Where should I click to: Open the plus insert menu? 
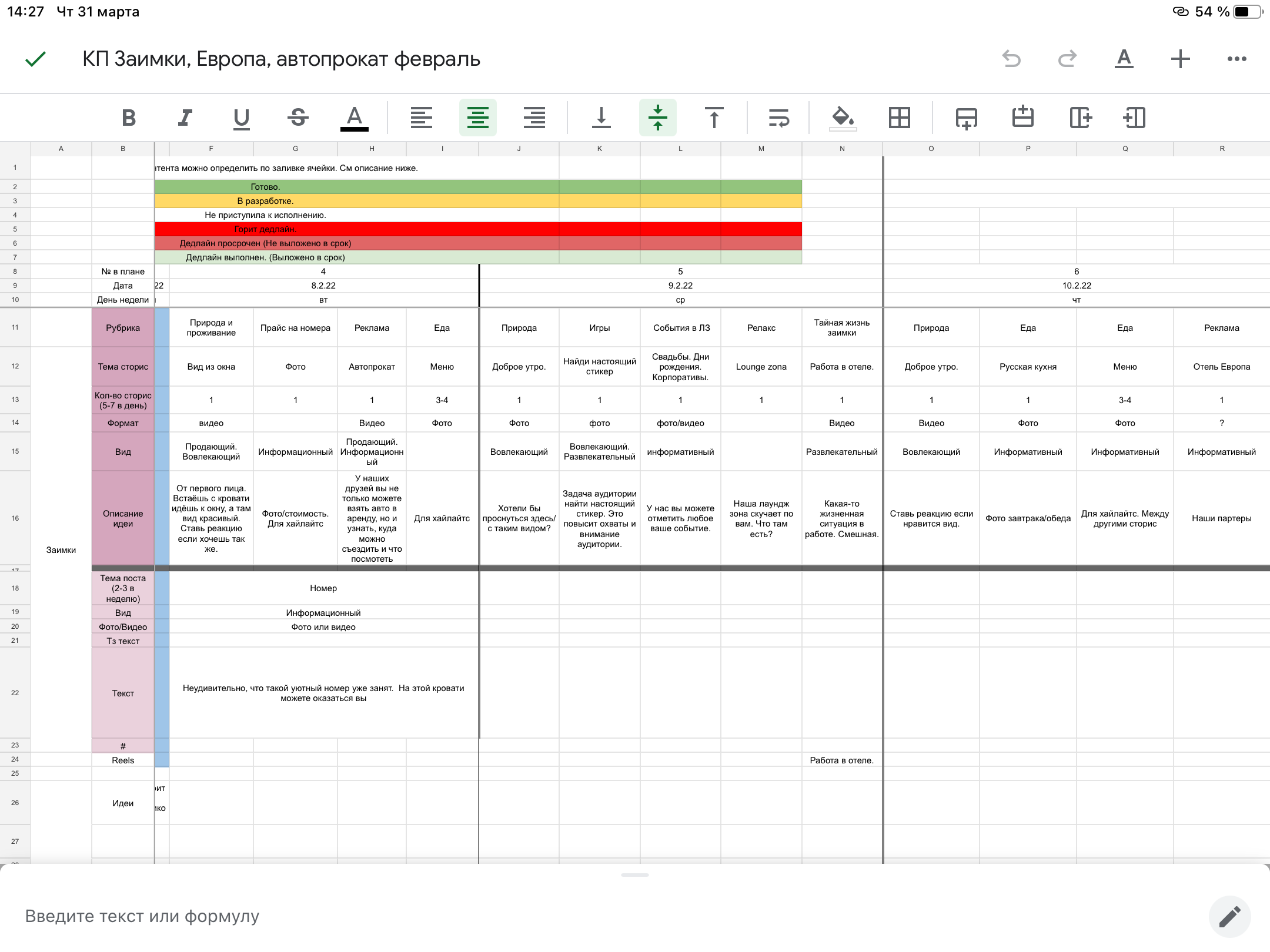point(1180,59)
